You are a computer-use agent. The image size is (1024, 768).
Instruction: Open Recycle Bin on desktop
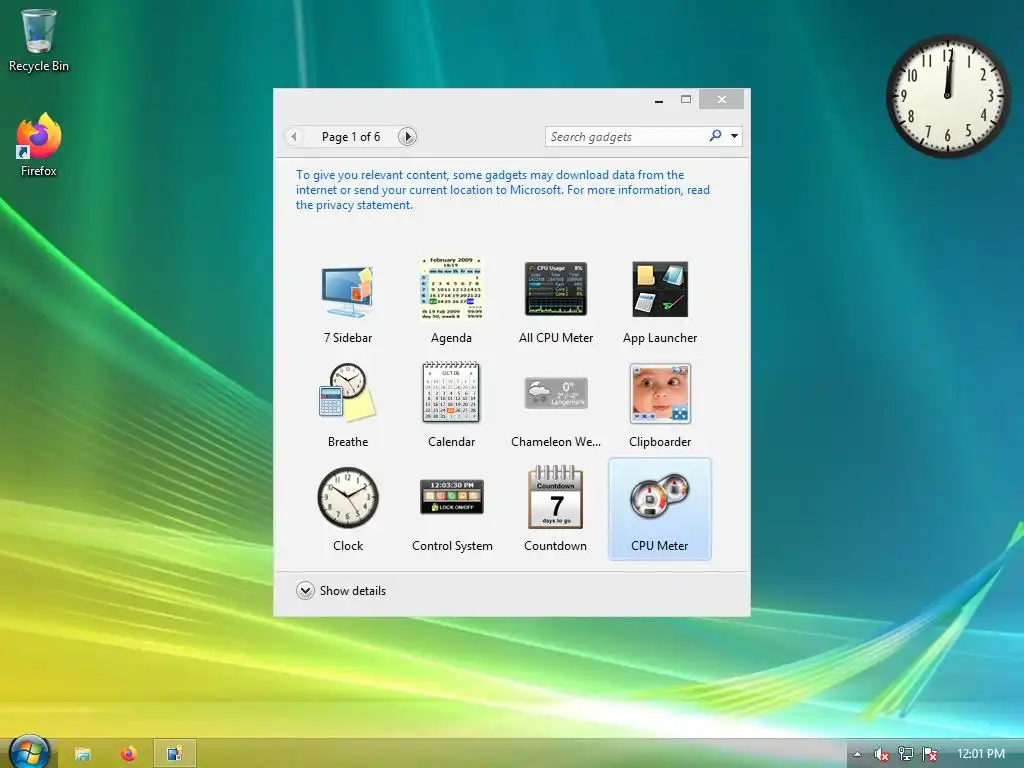click(39, 40)
